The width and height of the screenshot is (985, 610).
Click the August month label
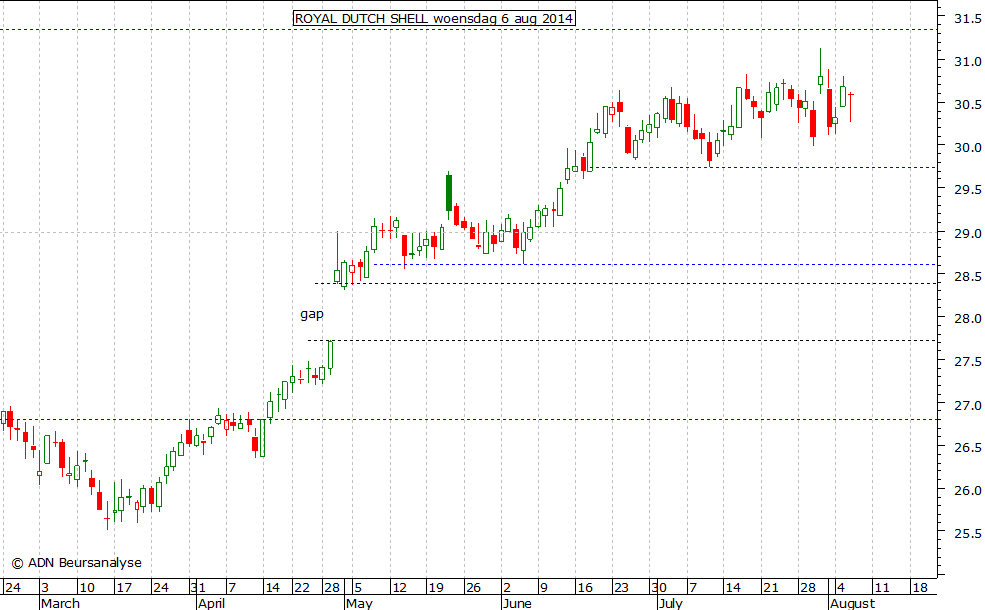(x=852, y=603)
